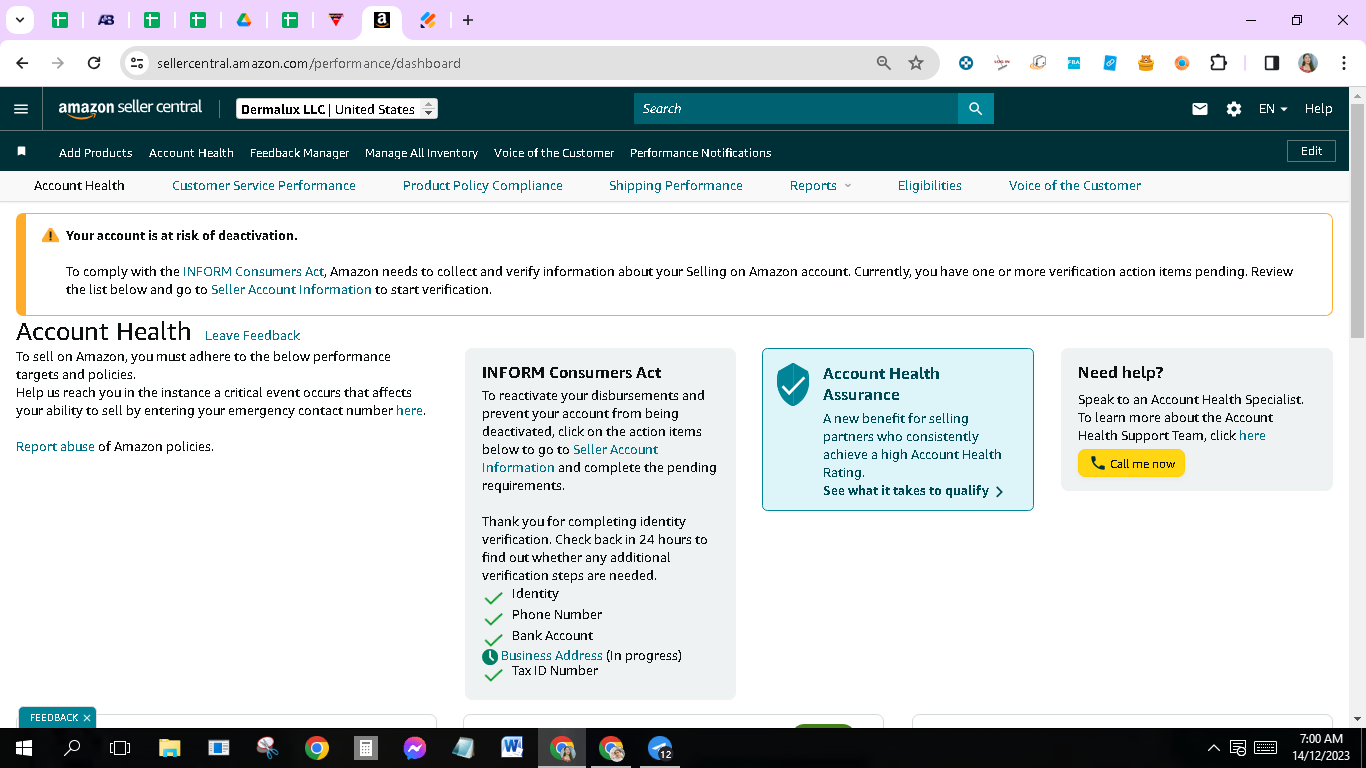Open the EN language dropdown
The image size is (1366, 768).
pos(1273,109)
